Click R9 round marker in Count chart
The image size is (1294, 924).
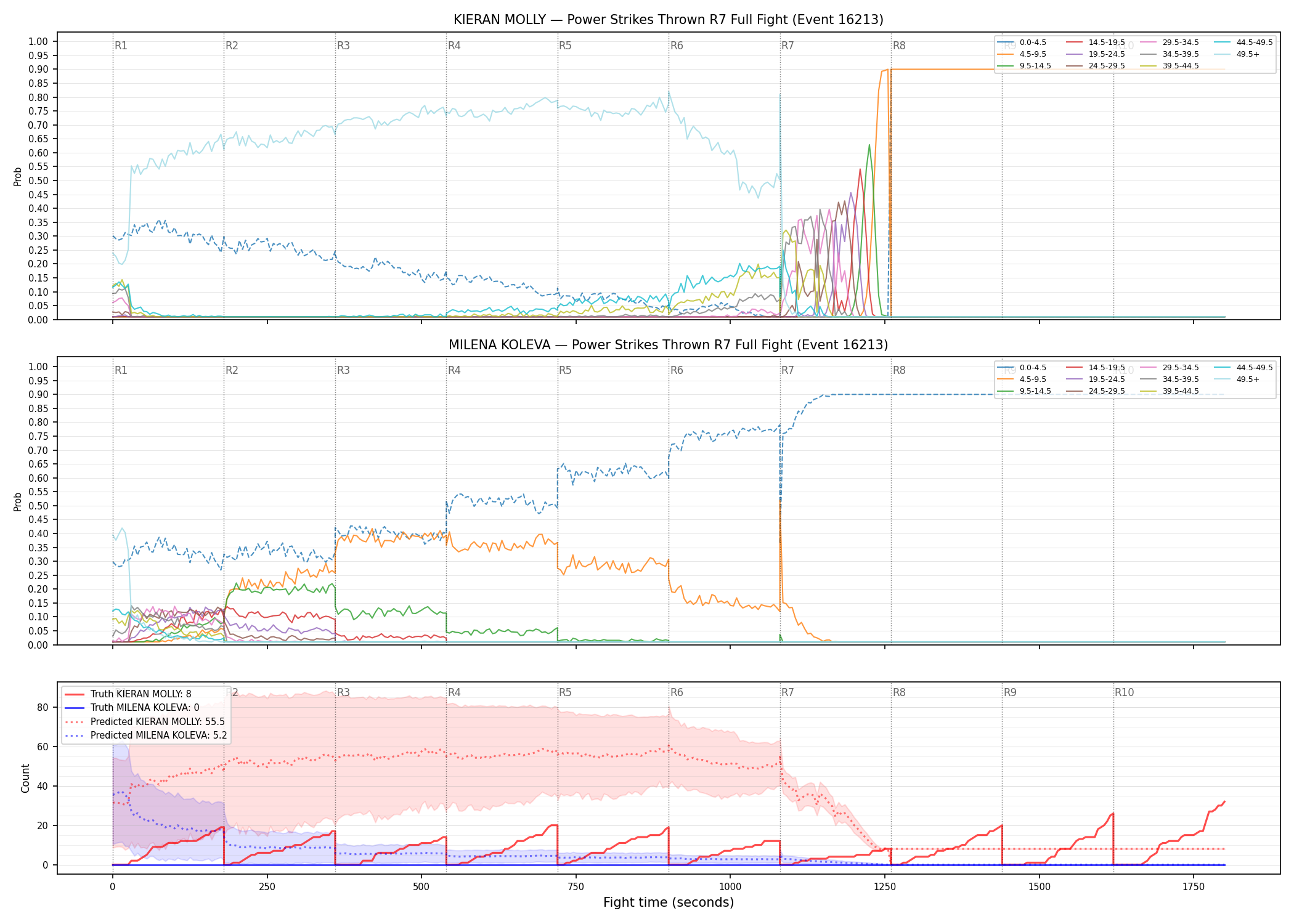[1010, 692]
